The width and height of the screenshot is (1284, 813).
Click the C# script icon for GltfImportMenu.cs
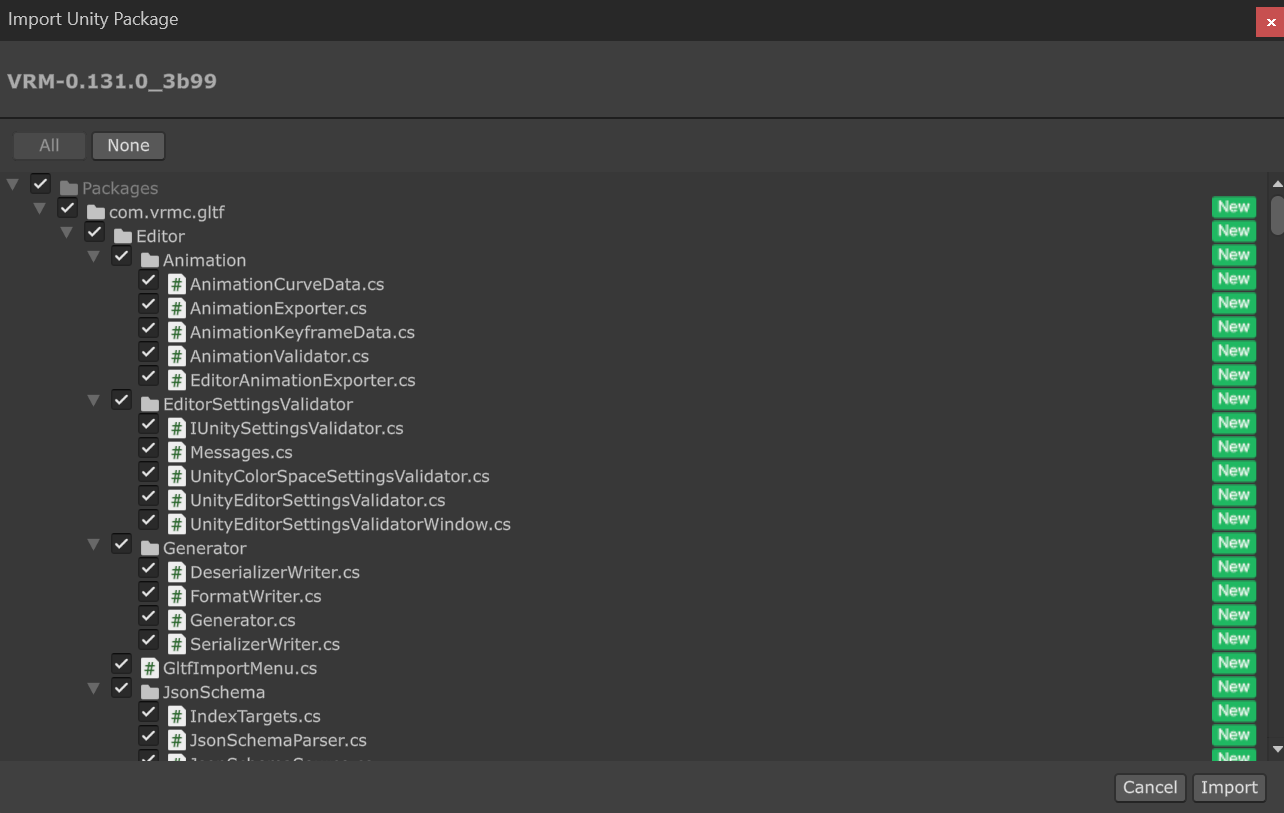tap(149, 668)
